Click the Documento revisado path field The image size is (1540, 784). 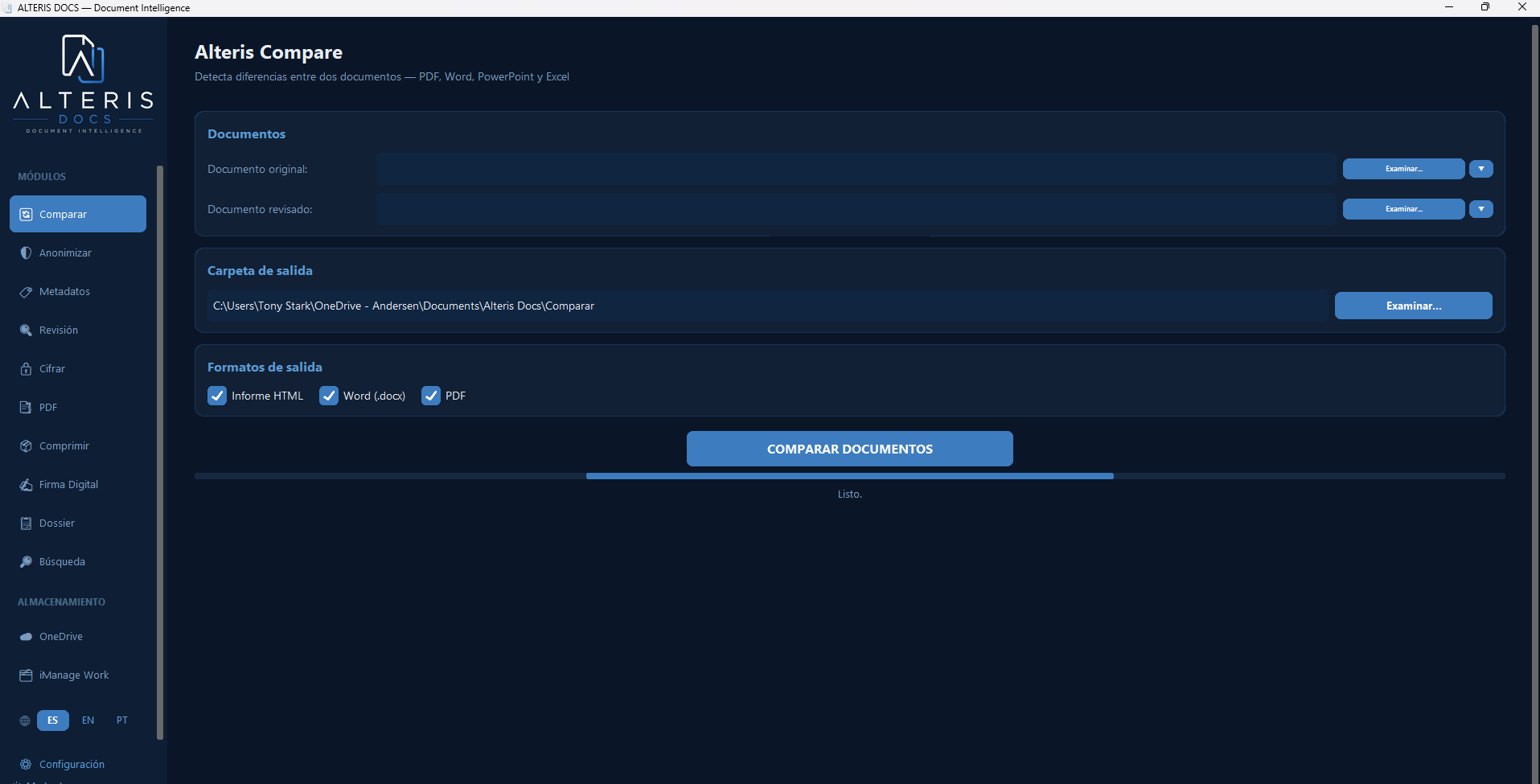pyautogui.click(x=856, y=209)
